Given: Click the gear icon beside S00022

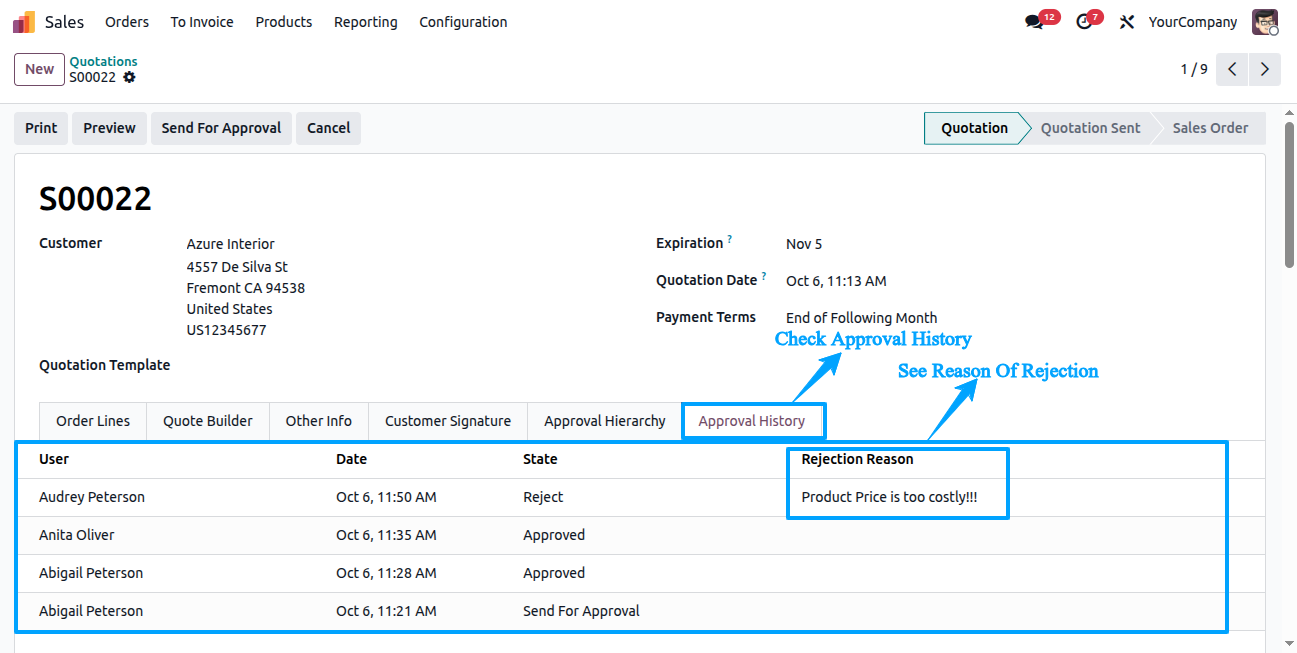Looking at the screenshot, I should point(129,77).
